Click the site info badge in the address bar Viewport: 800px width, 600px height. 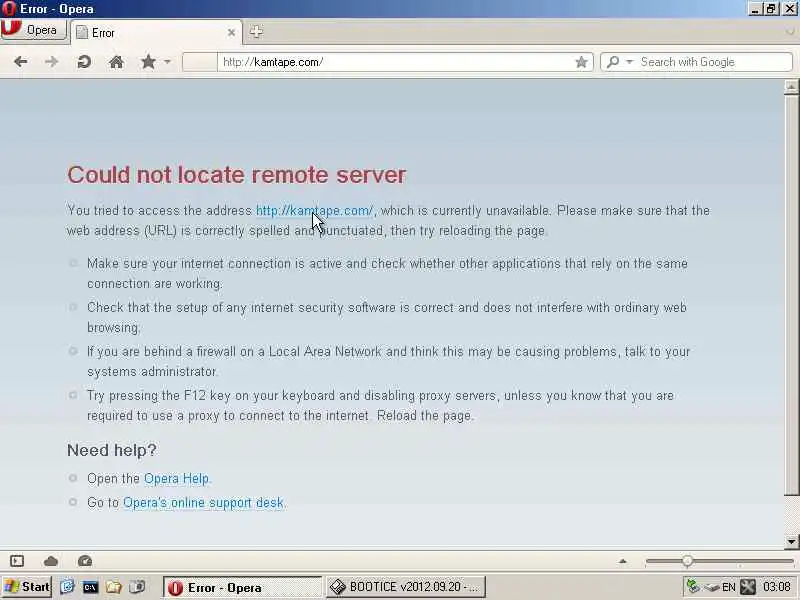click(x=199, y=62)
